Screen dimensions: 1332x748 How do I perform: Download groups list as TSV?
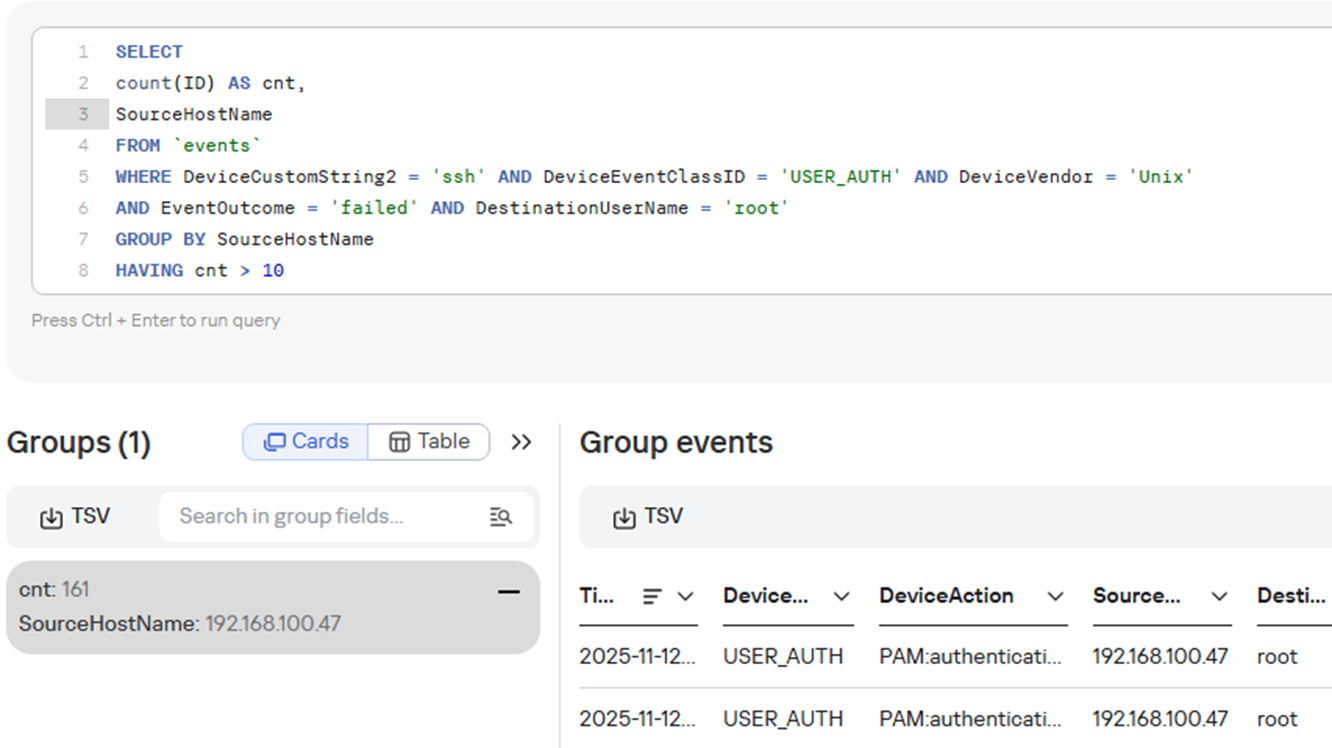pyautogui.click(x=75, y=517)
